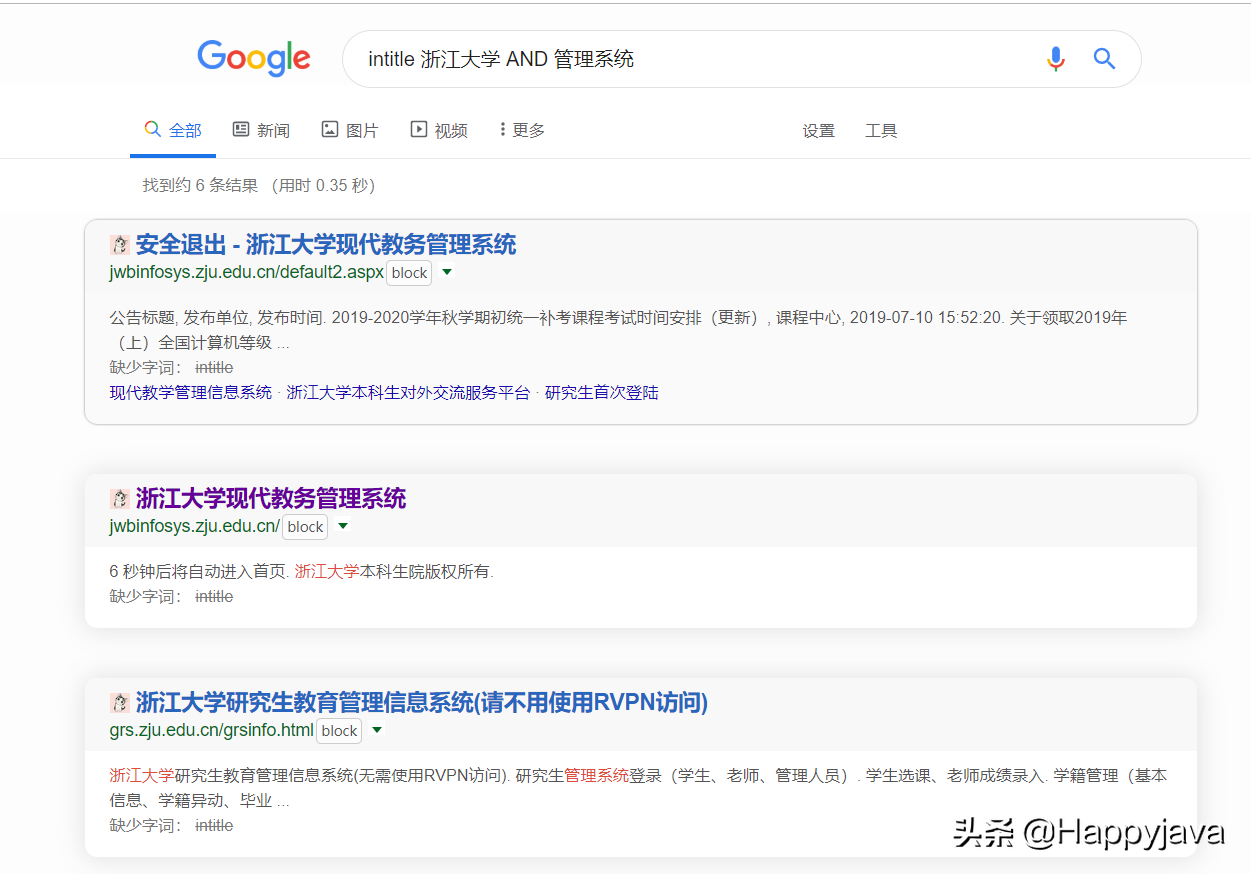
Task: Open result 浙江大学研究生教育管理信息系统
Action: pos(422,703)
